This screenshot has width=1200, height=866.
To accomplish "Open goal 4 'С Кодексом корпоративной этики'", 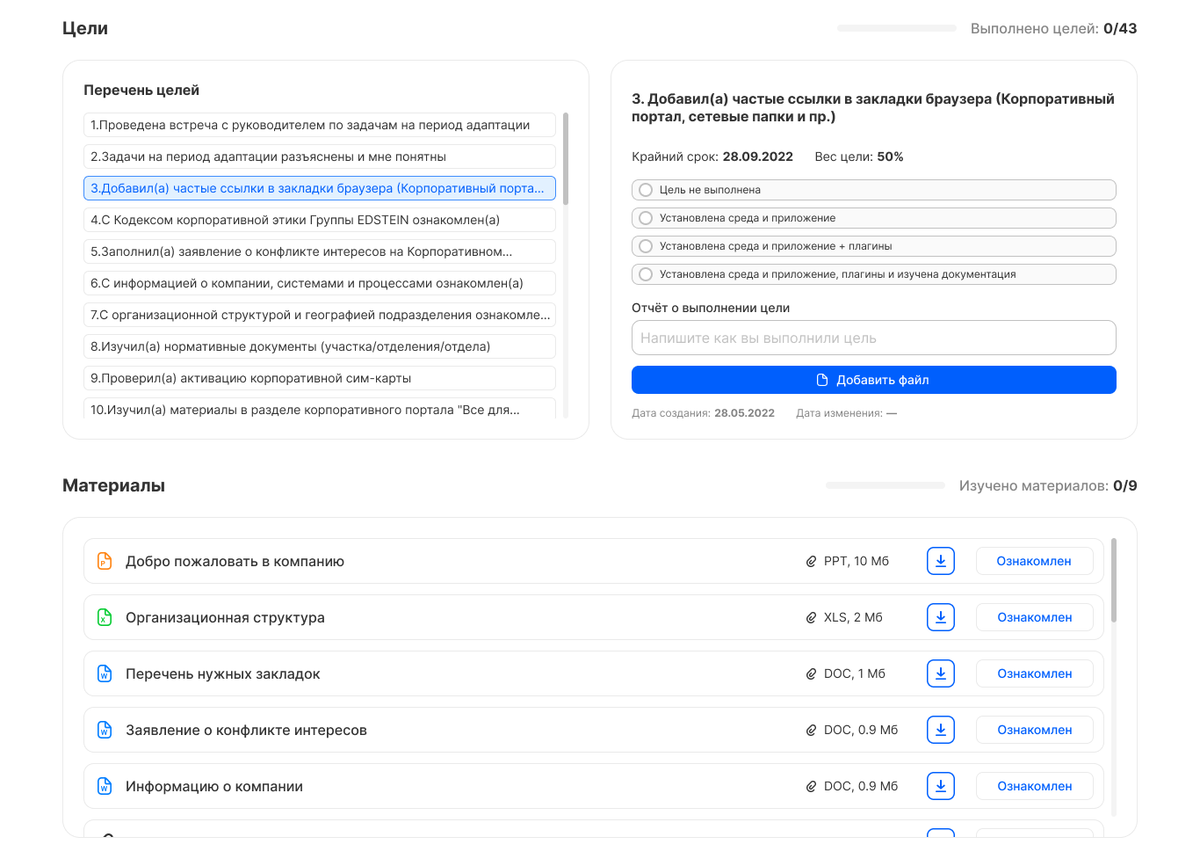I will (x=319, y=220).
